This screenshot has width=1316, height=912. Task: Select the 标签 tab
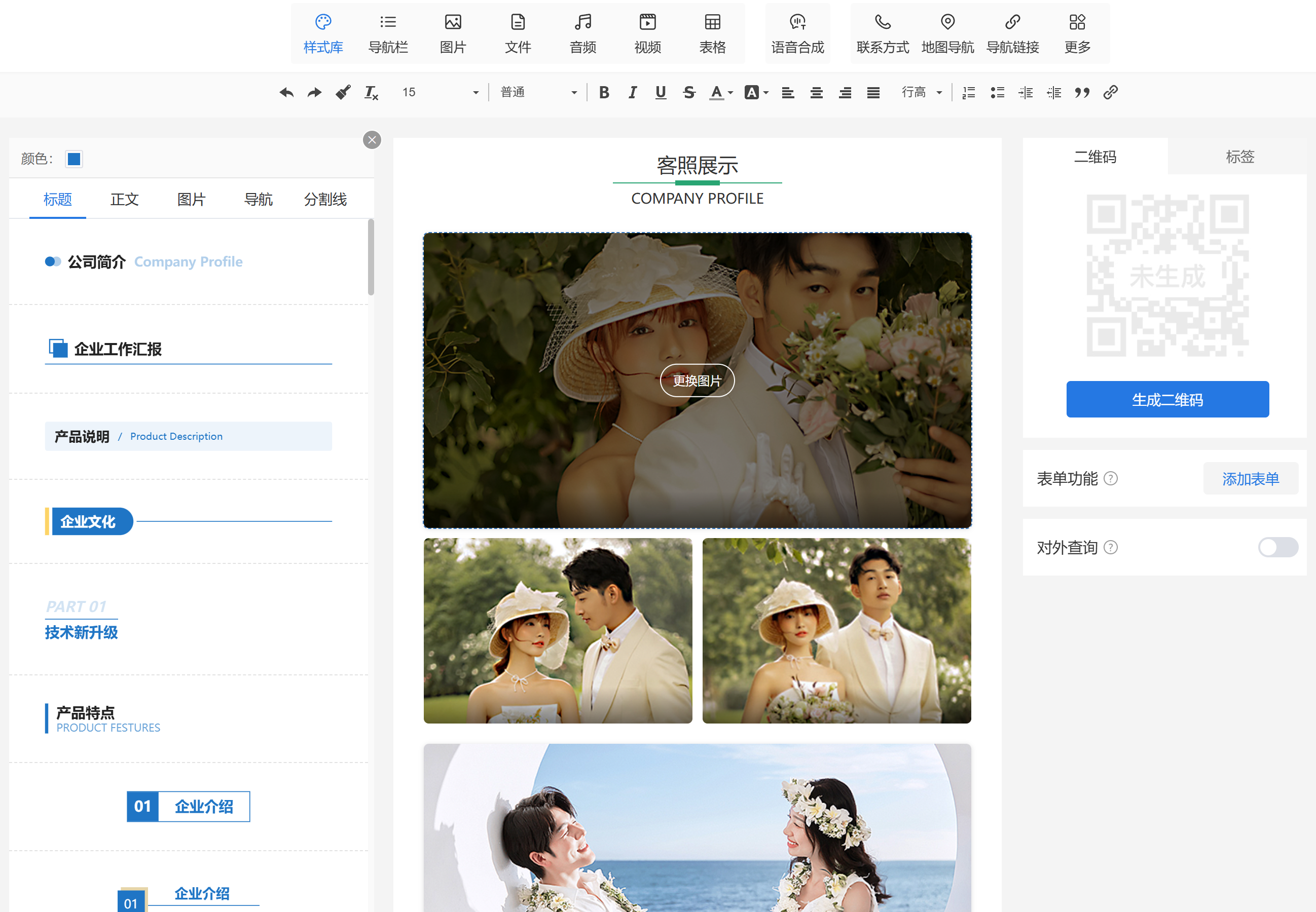[1240, 157]
